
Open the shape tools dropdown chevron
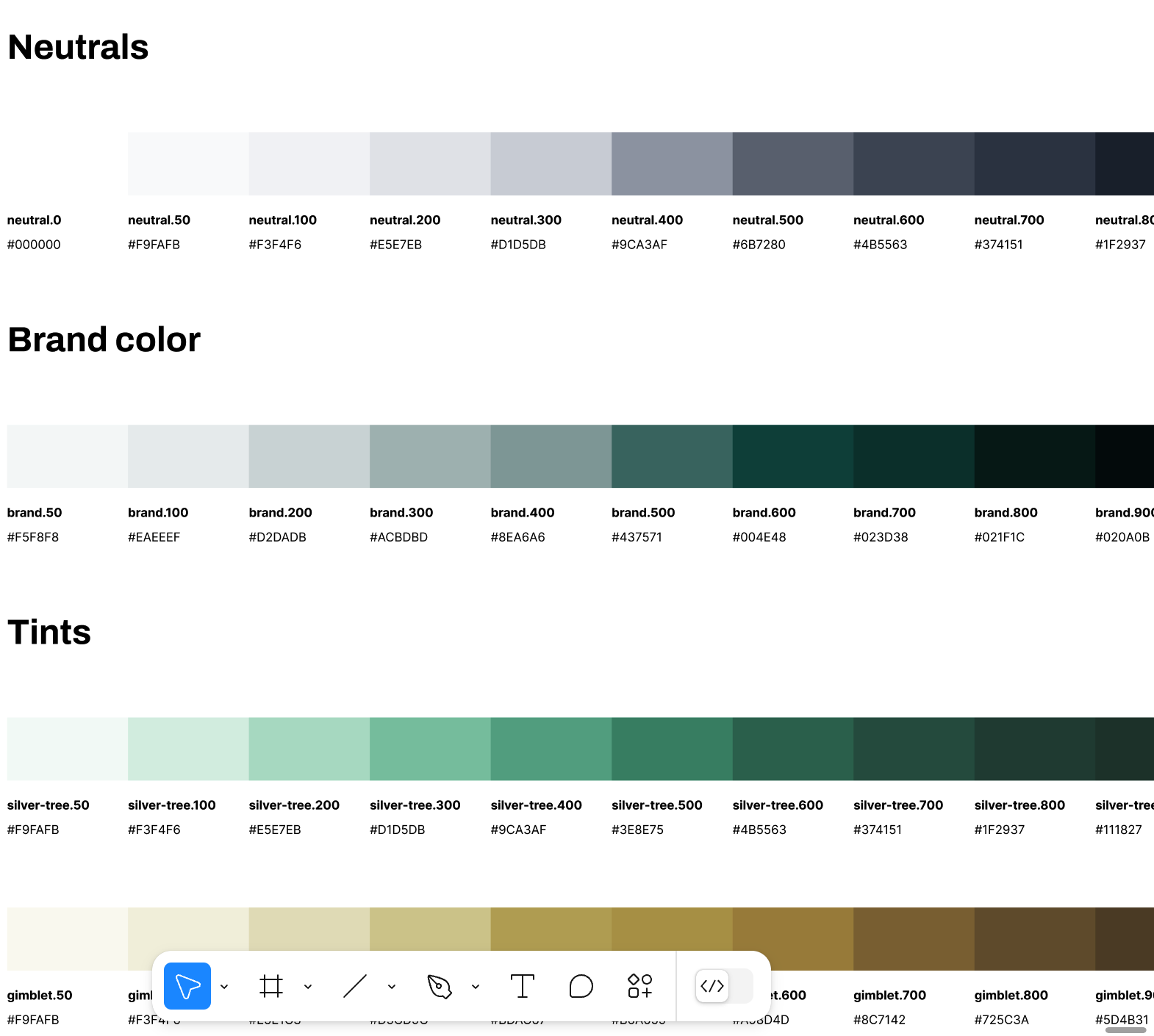click(x=392, y=987)
